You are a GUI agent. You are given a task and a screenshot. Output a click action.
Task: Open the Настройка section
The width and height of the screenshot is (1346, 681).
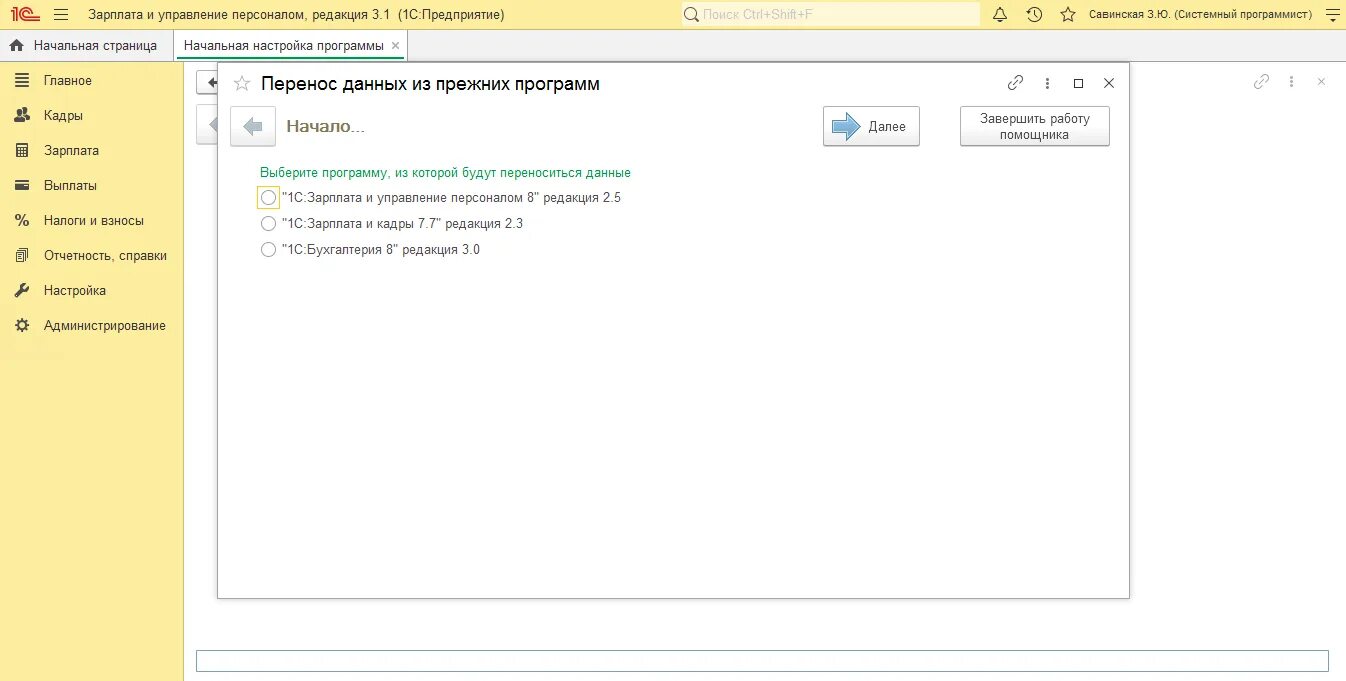click(75, 290)
